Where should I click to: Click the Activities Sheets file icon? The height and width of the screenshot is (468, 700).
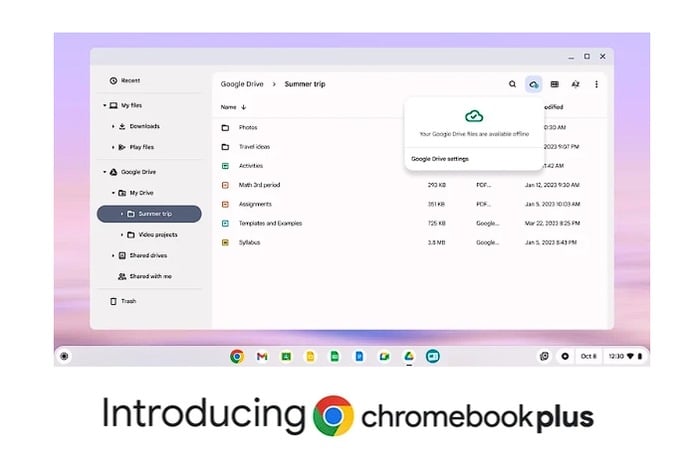pyautogui.click(x=225, y=166)
